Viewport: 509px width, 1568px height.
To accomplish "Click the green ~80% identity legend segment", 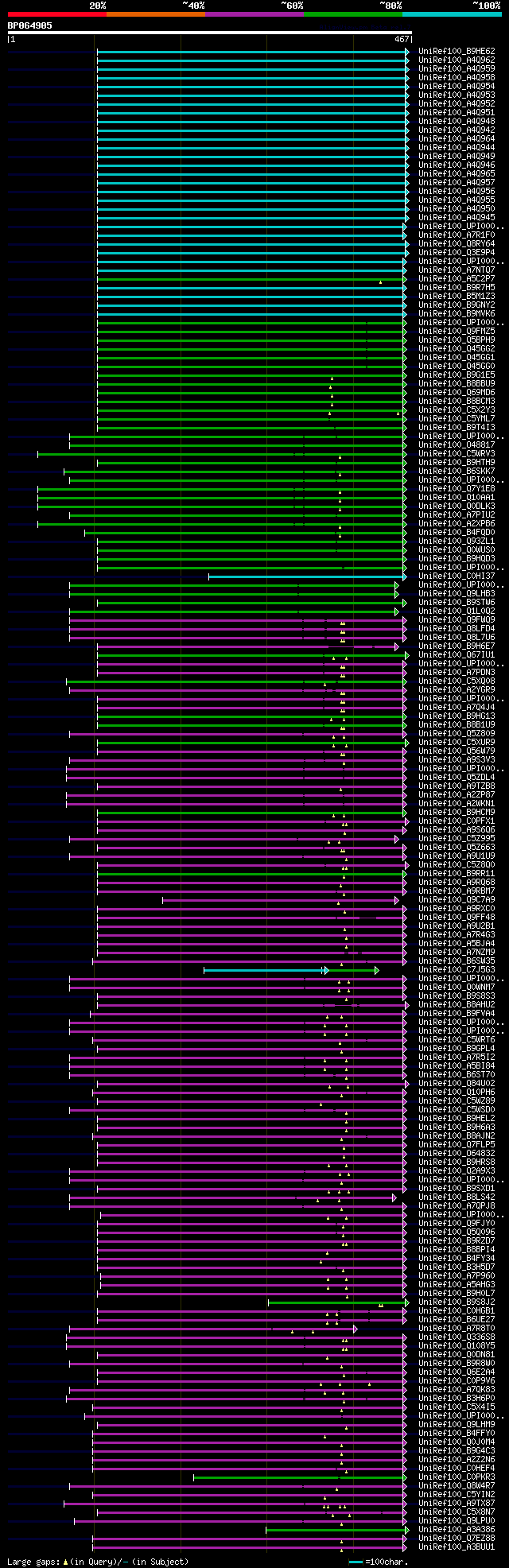I will click(x=352, y=14).
